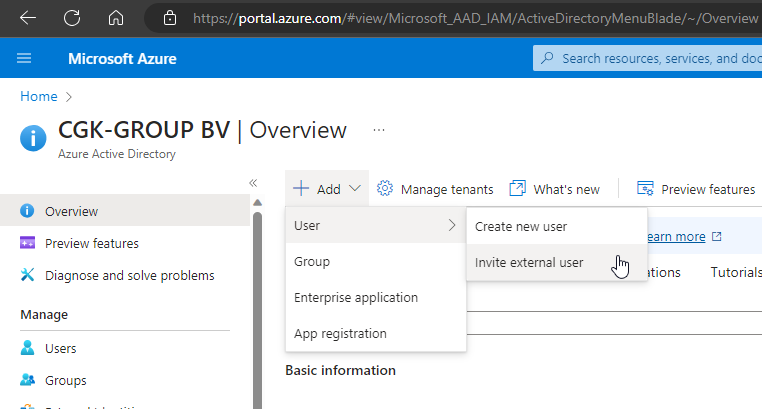This screenshot has width=762, height=409.
Task: Click the Home breadcrumb link
Action: 39,96
